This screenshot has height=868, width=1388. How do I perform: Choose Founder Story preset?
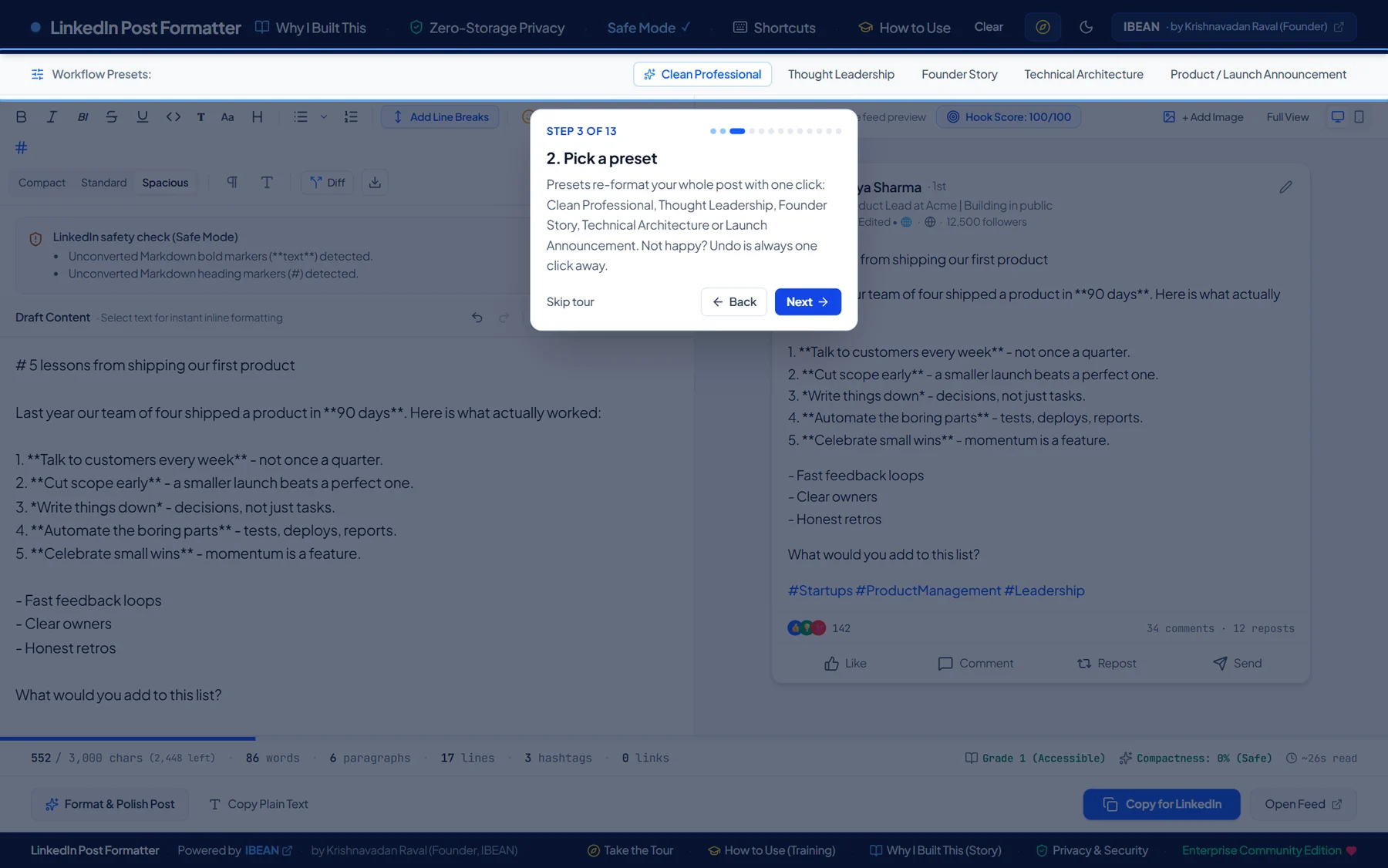pos(959,74)
